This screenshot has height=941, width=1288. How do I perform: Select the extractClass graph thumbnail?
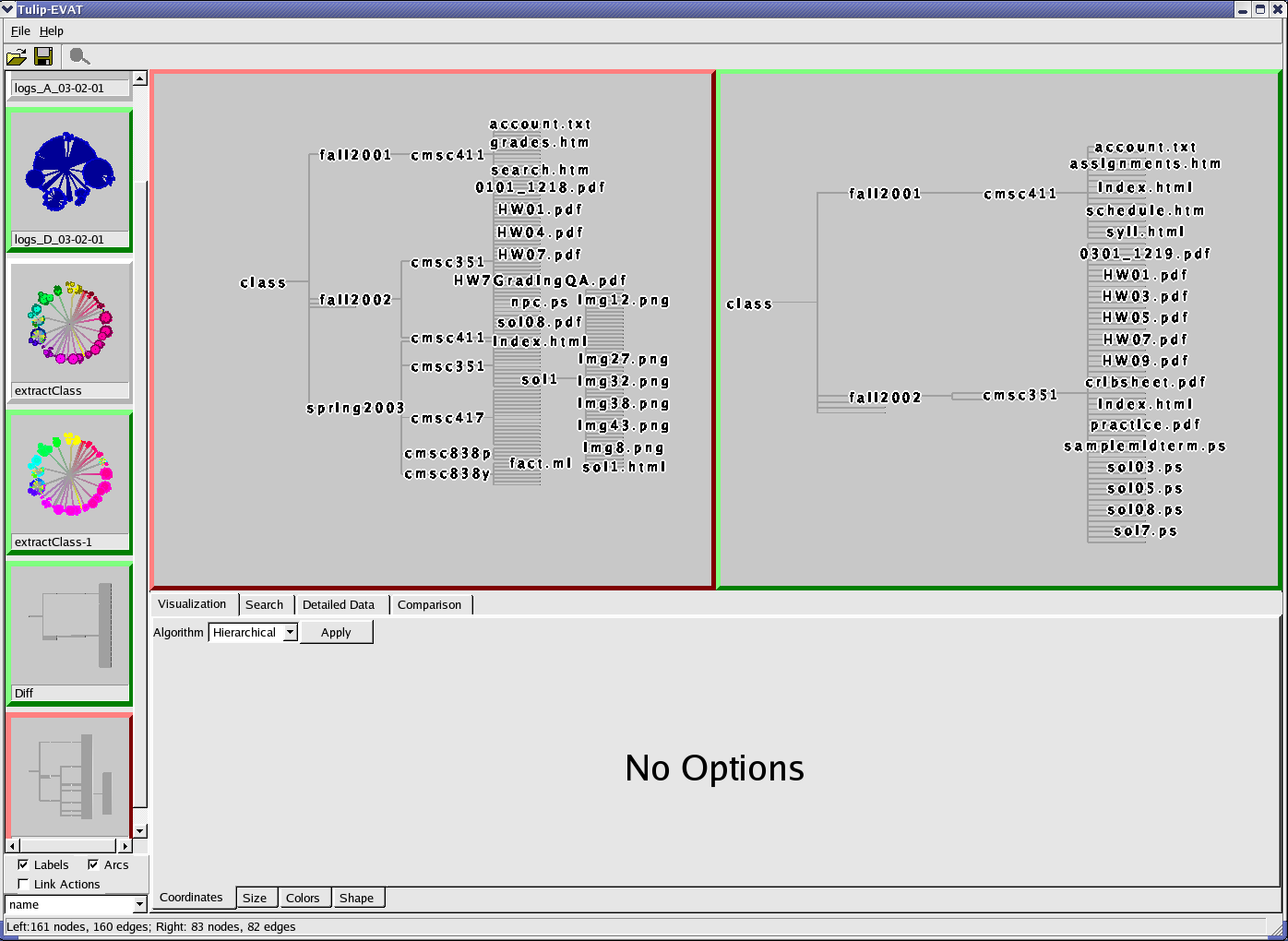pos(69,324)
